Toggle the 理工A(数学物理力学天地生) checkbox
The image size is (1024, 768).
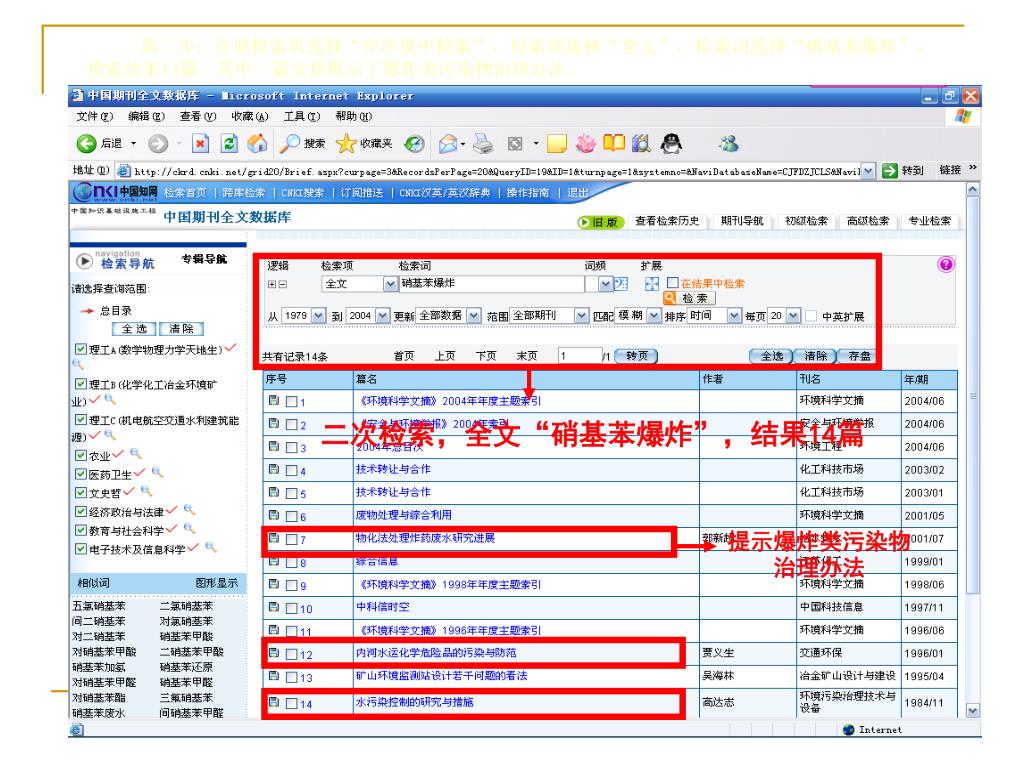tap(81, 349)
